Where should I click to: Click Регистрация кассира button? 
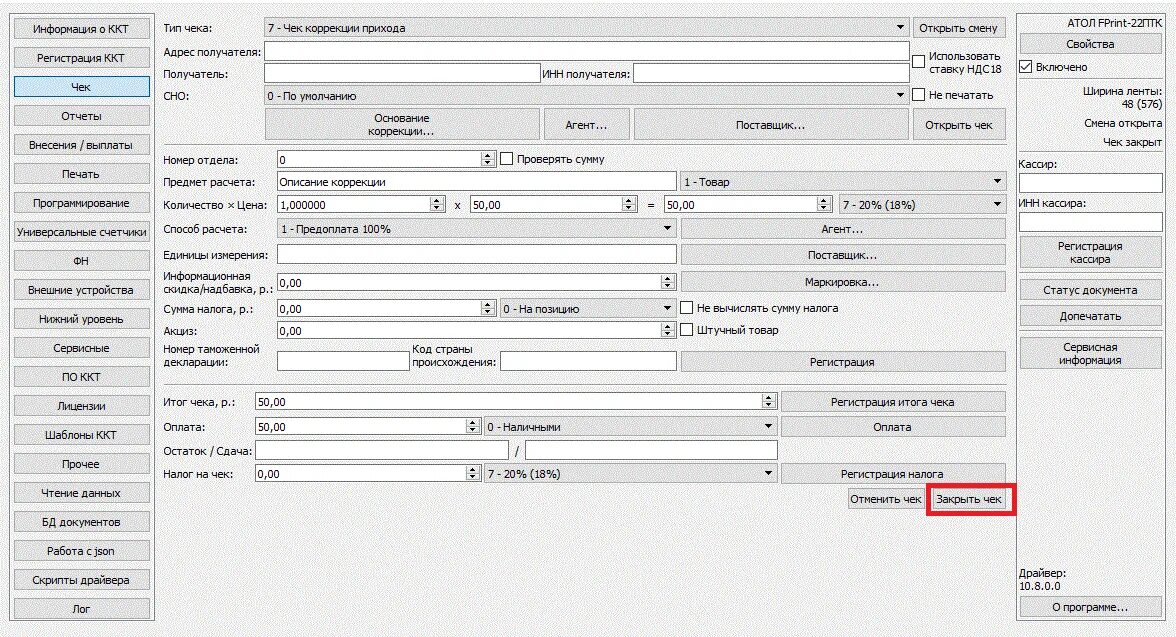pos(1090,253)
